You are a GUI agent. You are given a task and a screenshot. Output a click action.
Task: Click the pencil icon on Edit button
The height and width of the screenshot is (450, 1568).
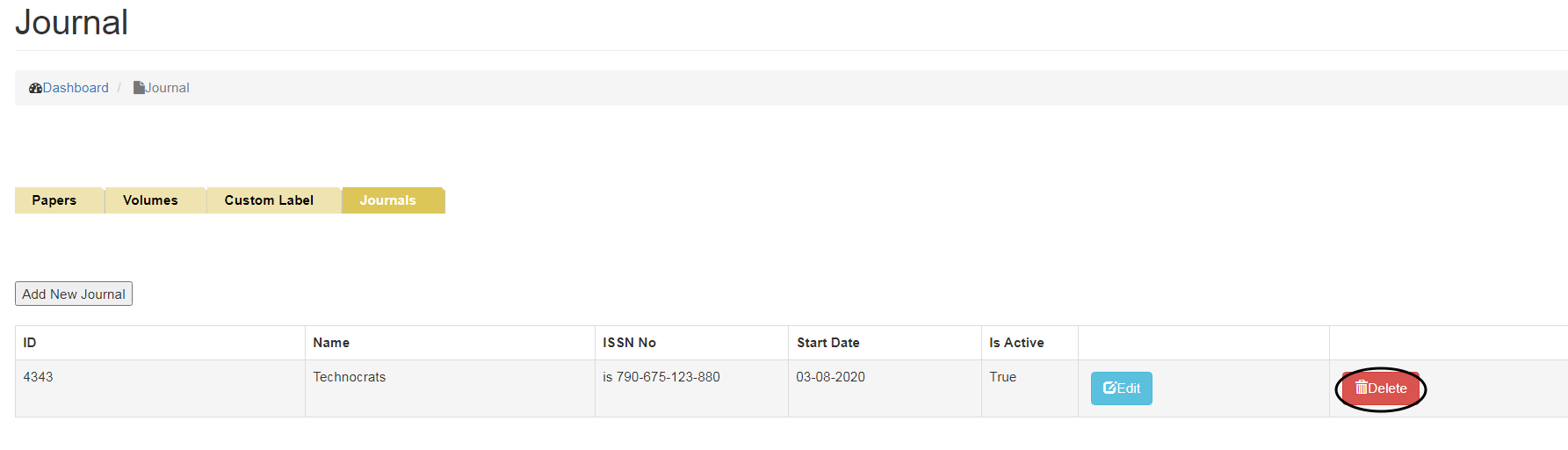(x=1109, y=388)
